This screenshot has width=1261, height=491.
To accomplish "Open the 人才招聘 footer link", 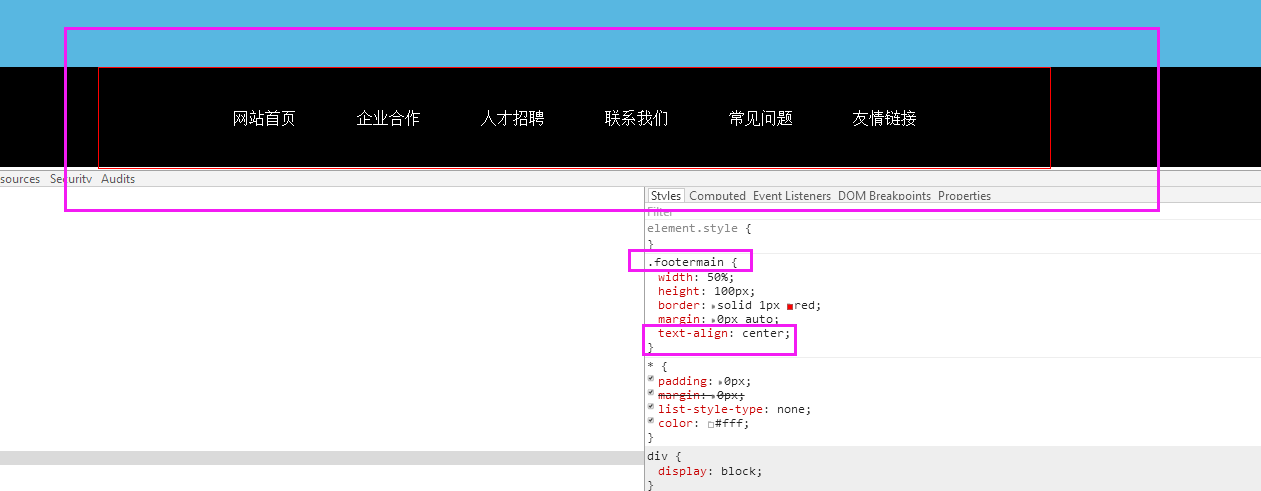I will coord(512,118).
